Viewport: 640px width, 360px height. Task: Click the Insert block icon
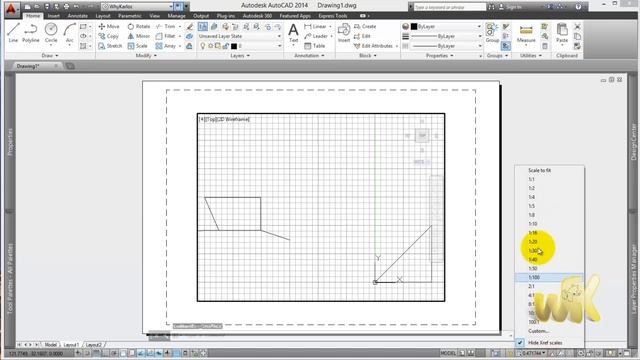(344, 33)
